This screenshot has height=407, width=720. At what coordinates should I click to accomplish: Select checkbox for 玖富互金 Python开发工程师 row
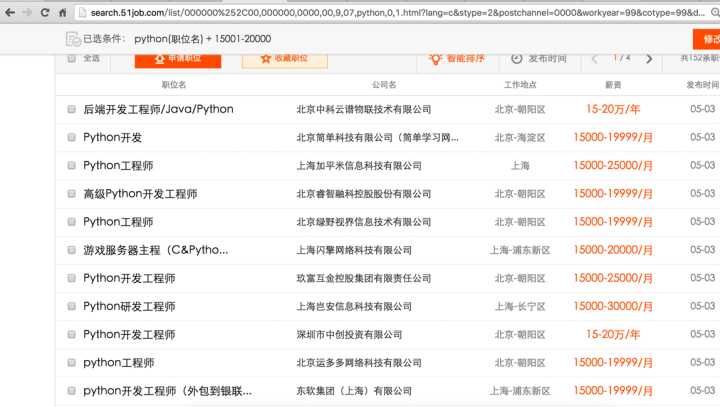(x=71, y=278)
